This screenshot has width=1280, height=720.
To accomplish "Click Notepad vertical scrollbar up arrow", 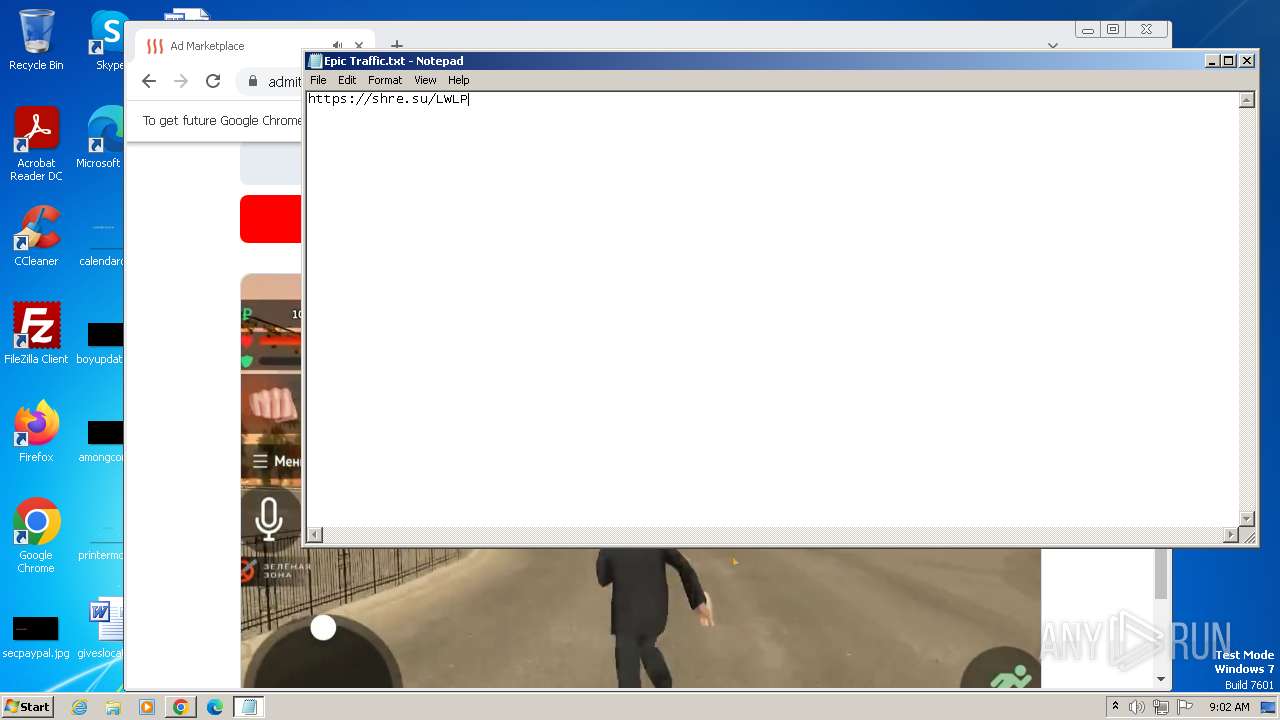I will [x=1246, y=100].
